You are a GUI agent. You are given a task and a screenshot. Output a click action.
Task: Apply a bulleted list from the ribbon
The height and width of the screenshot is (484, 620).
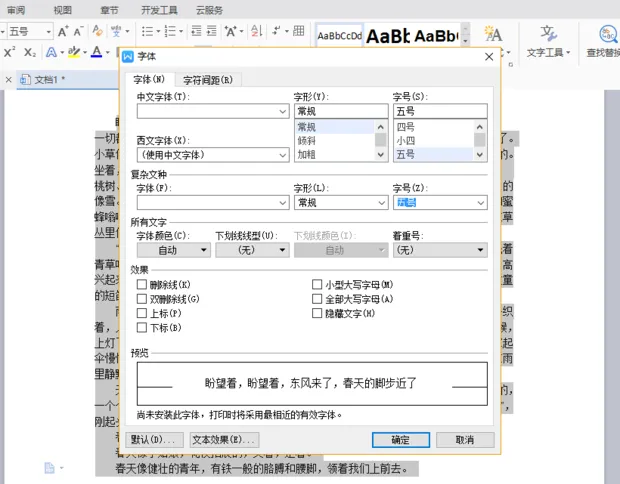pyautogui.click(x=147, y=31)
